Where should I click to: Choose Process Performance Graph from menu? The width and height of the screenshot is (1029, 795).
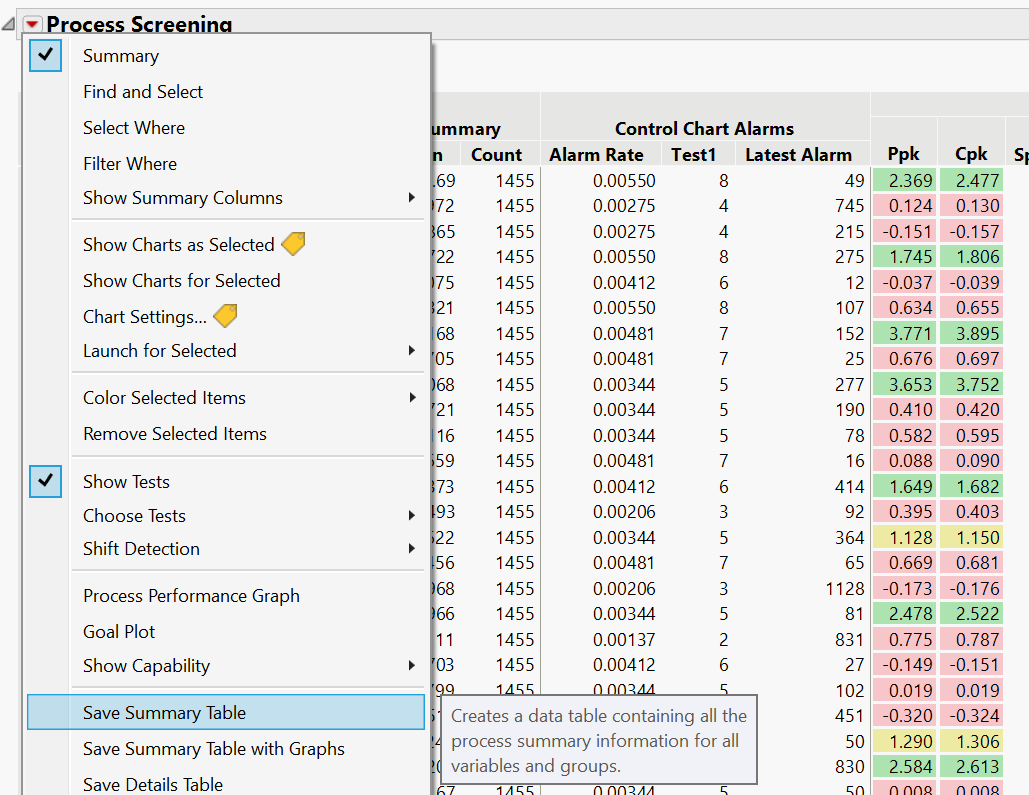191,595
